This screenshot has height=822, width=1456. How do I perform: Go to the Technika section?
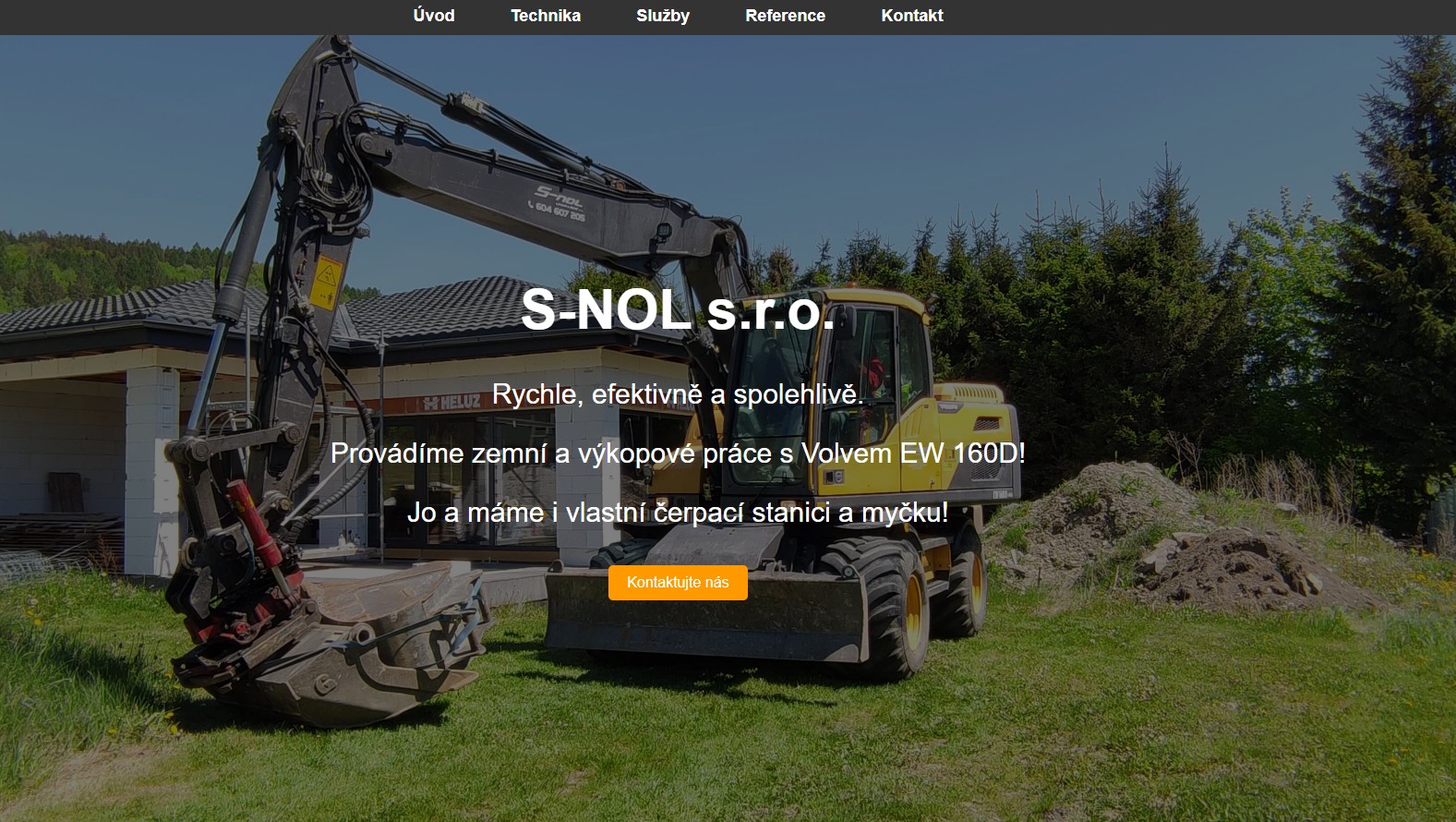click(546, 16)
